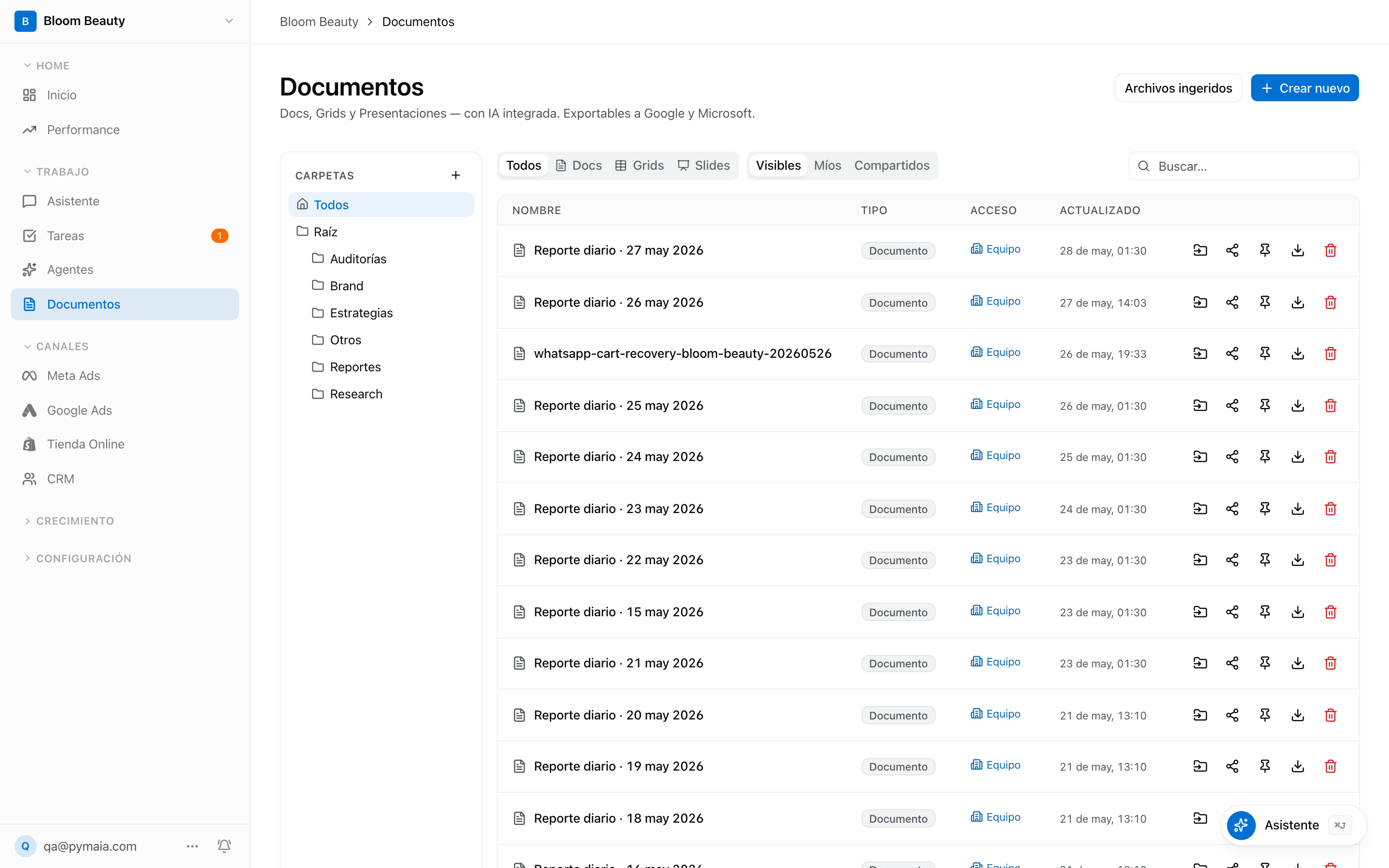The width and height of the screenshot is (1389, 868).
Task: Pin Reporte diario 22 may 2026
Action: click(x=1265, y=560)
